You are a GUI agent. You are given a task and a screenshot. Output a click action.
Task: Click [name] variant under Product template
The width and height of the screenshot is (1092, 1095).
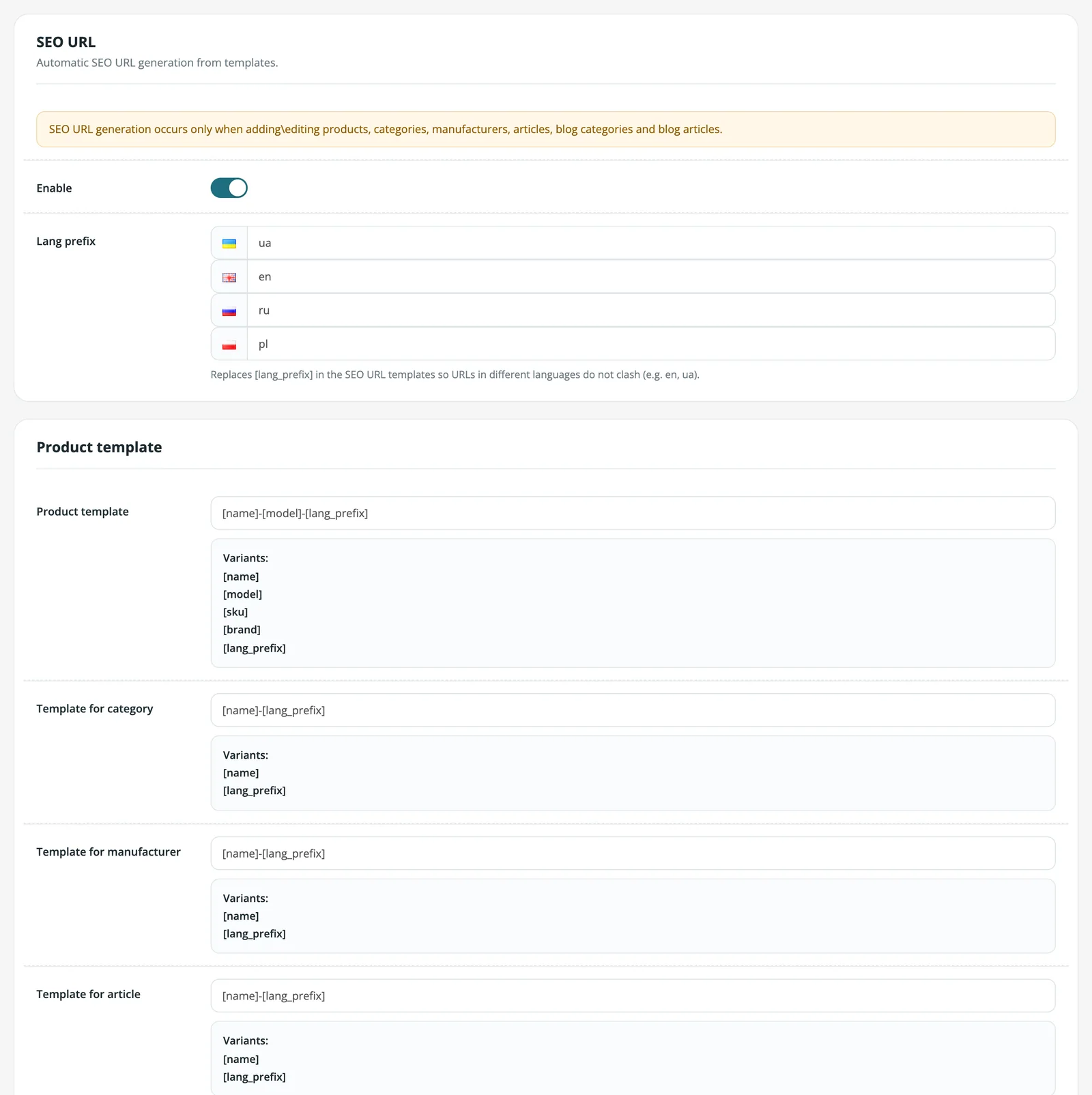[241, 576]
